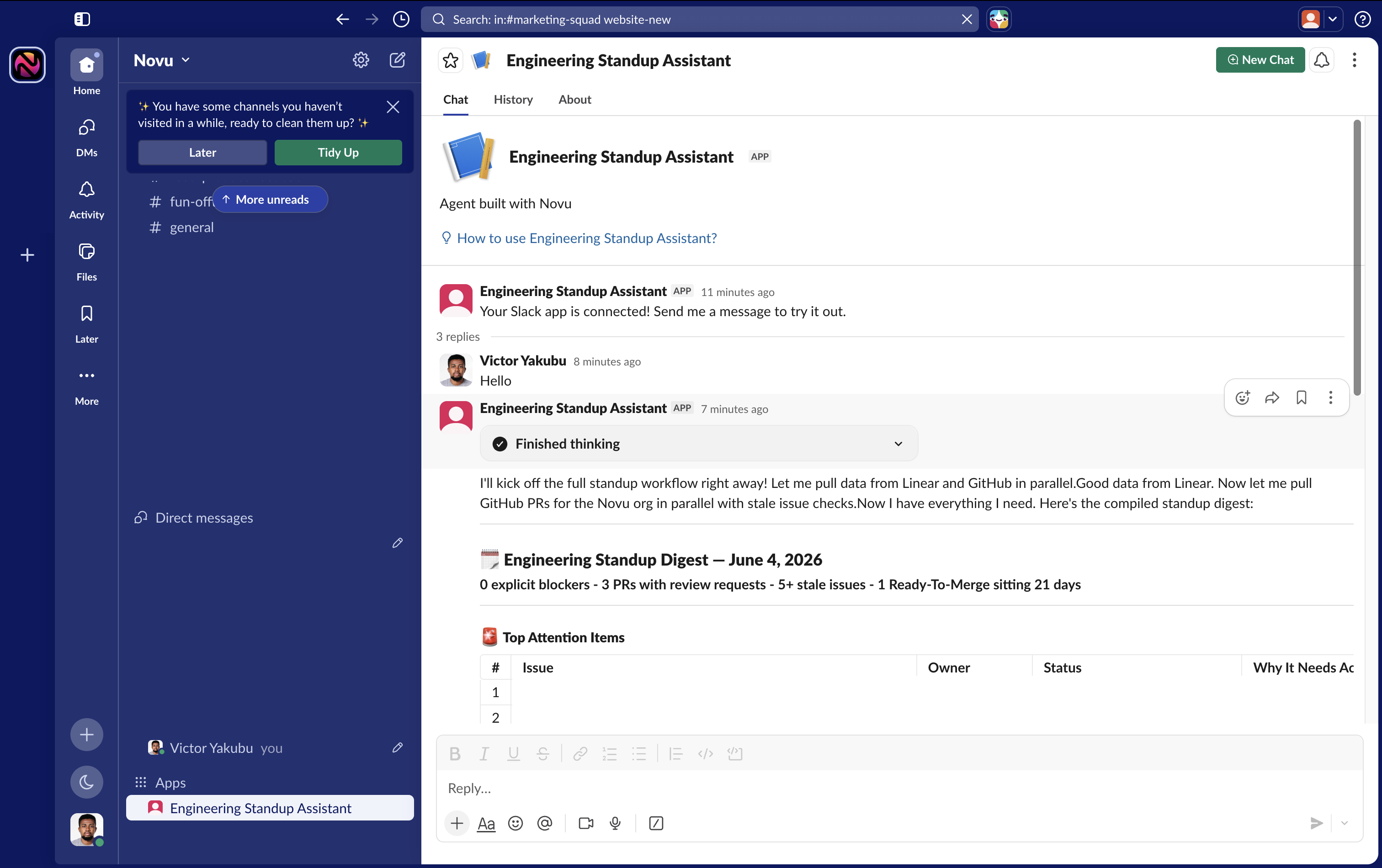Screen dimensions: 1382x868
Task: Open the Home section
Action: [x=87, y=73]
